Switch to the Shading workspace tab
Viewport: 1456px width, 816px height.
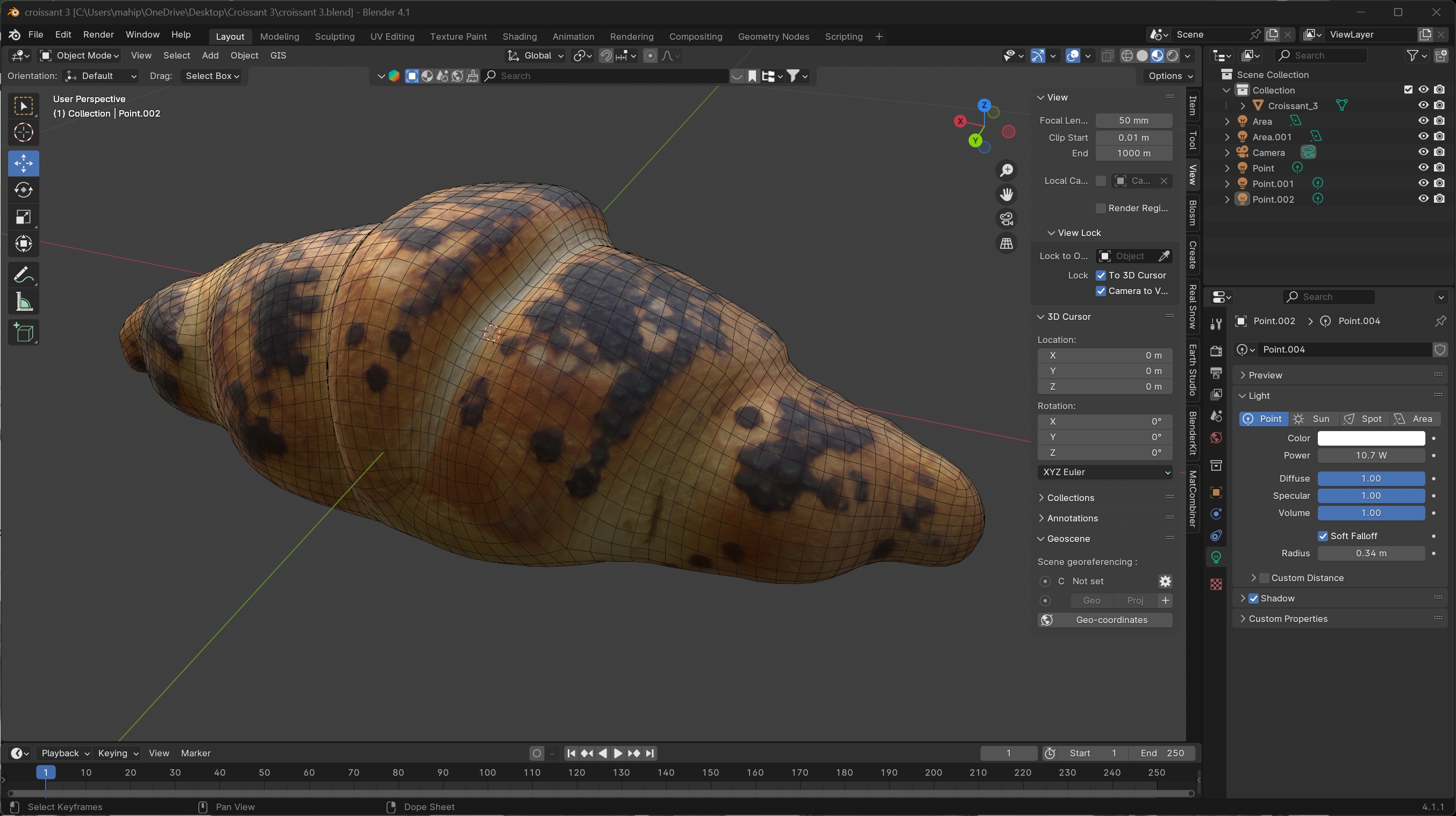pos(519,36)
